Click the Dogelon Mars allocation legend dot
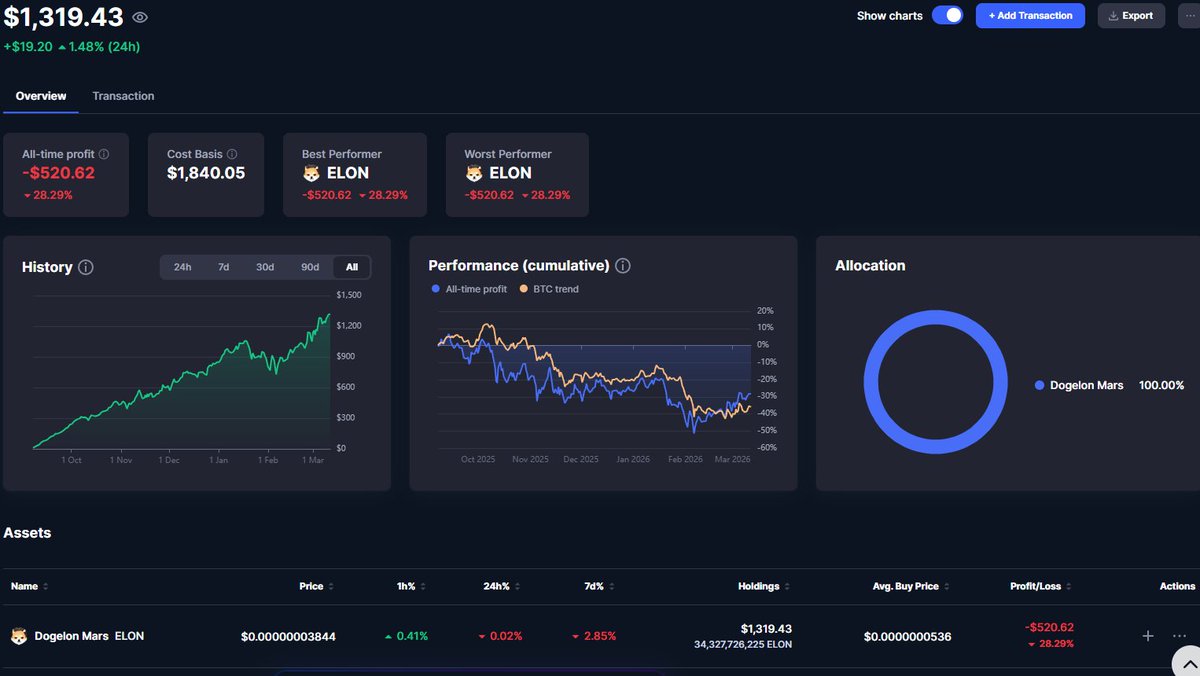 pos(1040,385)
